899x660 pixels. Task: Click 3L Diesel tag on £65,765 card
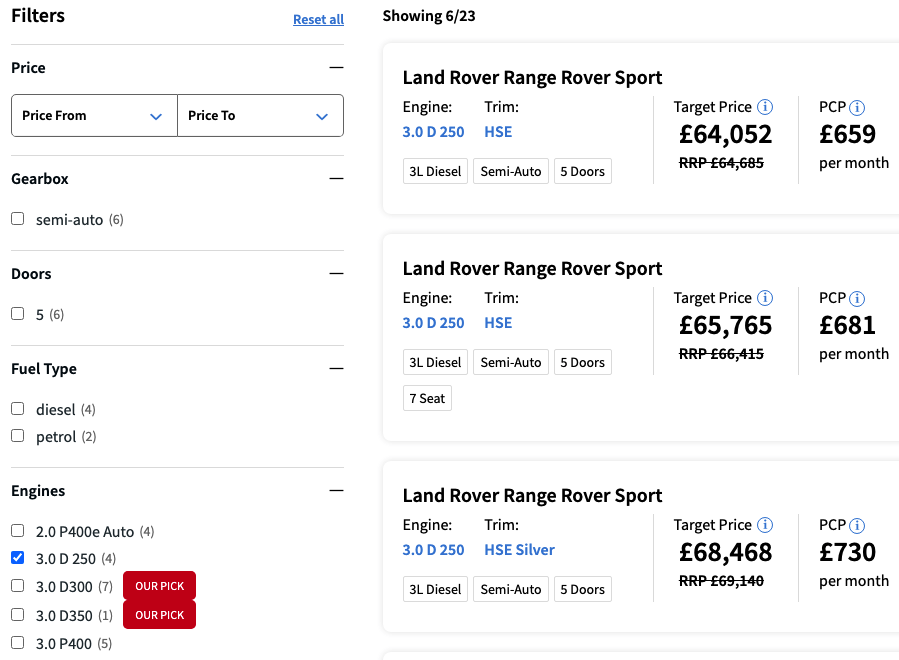[435, 362]
